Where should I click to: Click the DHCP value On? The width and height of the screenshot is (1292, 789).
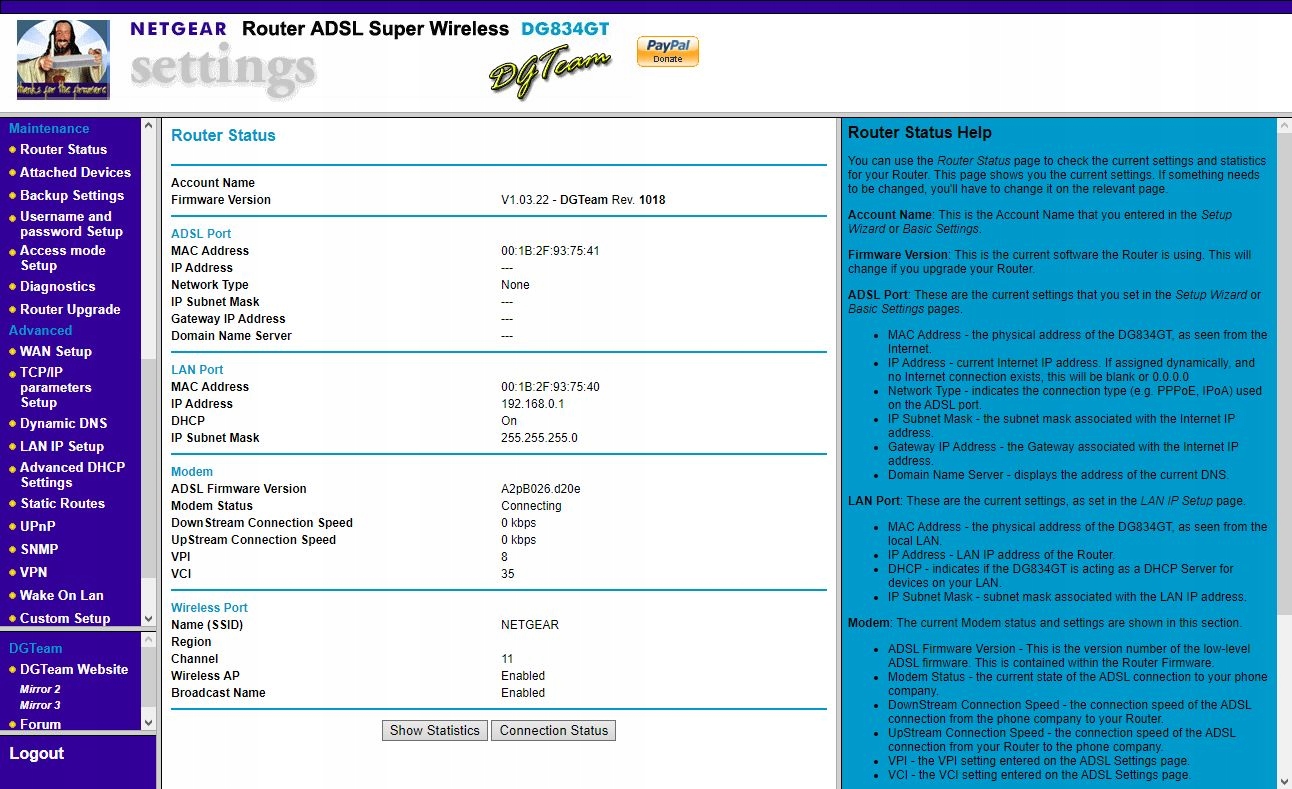[509, 421]
